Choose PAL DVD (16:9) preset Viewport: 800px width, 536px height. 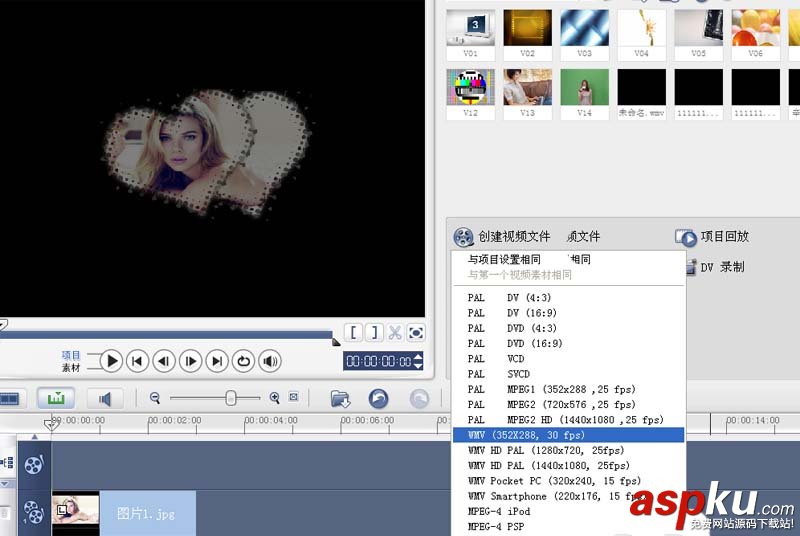pyautogui.click(x=568, y=343)
